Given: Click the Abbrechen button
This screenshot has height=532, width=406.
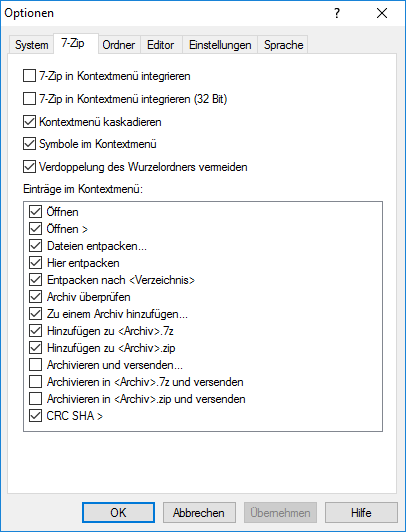Looking at the screenshot, I should (x=199, y=512).
